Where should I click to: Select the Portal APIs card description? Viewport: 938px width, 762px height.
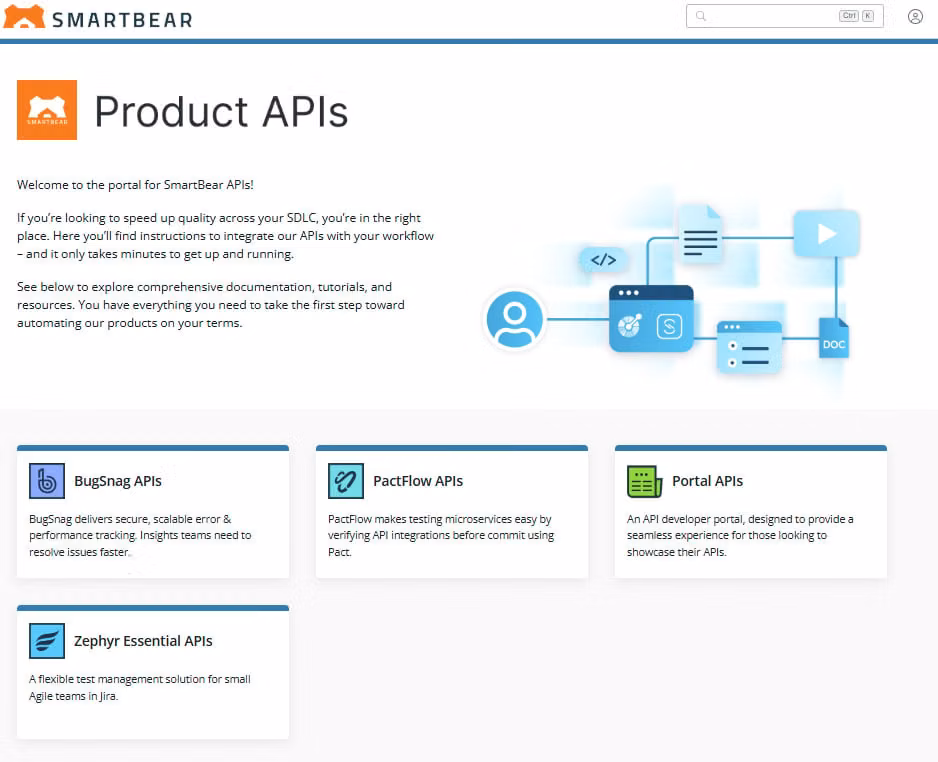[x=740, y=535]
